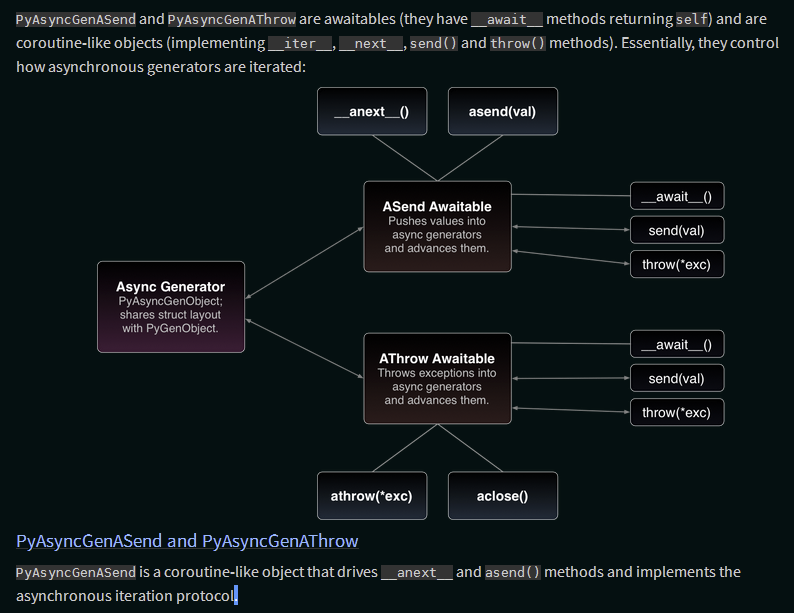The image size is (794, 613).
Task: Click PyAsyncGenASend code term in bottom paragraph
Action: (x=76, y=573)
